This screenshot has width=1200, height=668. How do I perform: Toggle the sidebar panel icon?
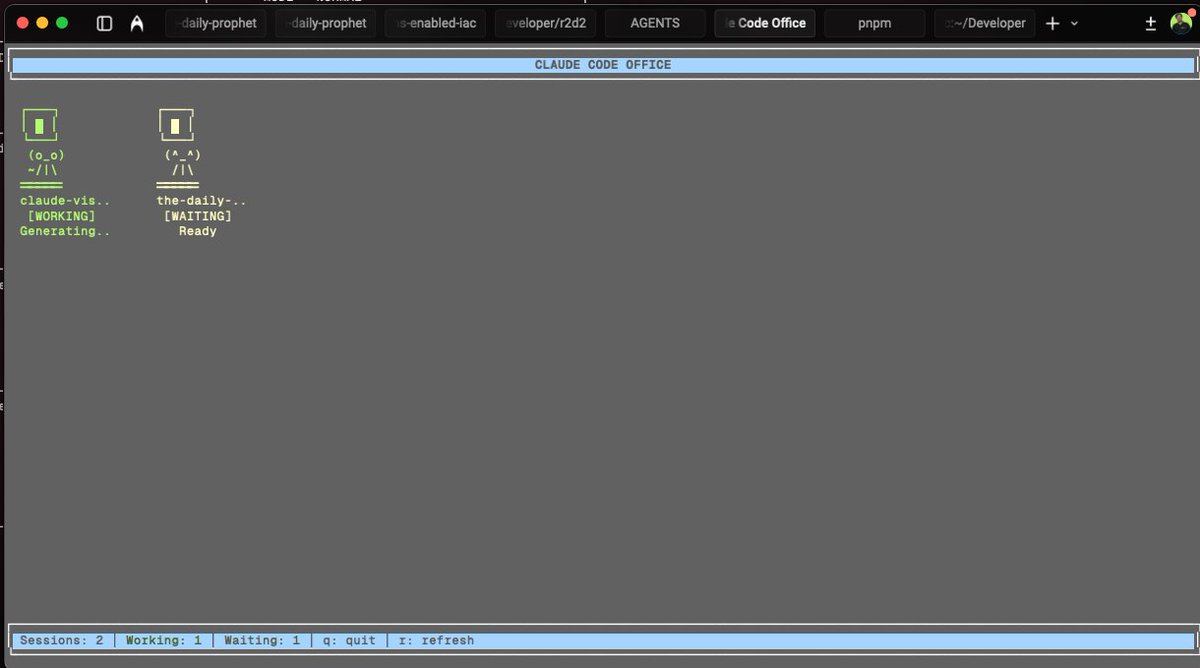[104, 23]
